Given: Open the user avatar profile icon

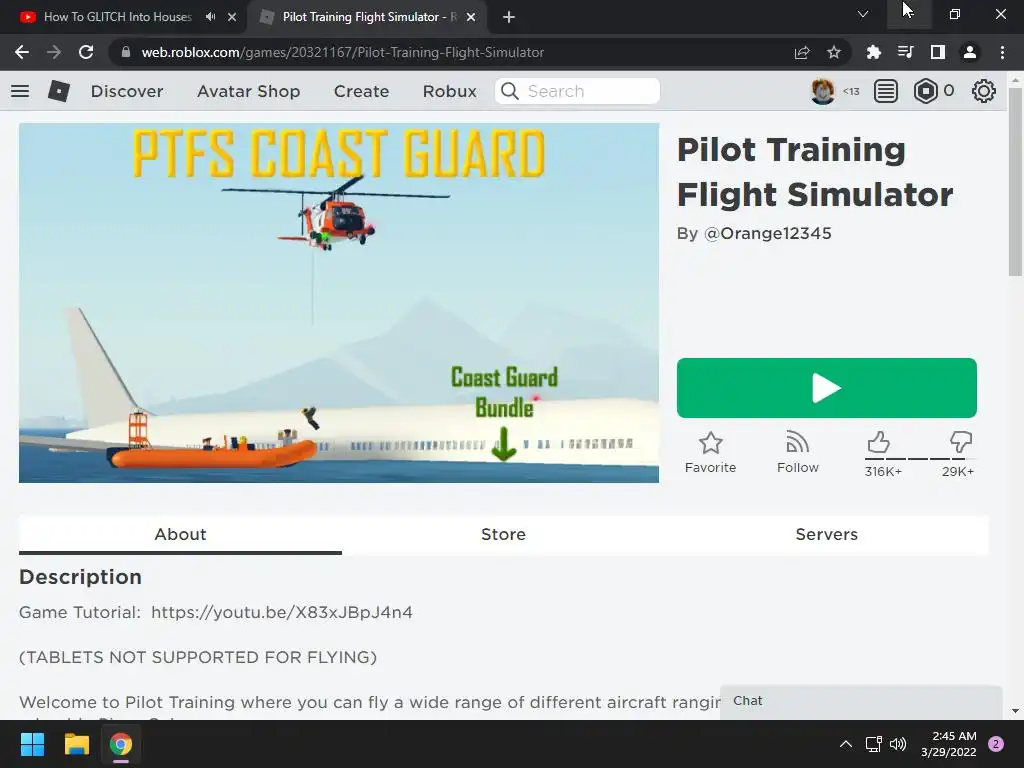Looking at the screenshot, I should 822,91.
